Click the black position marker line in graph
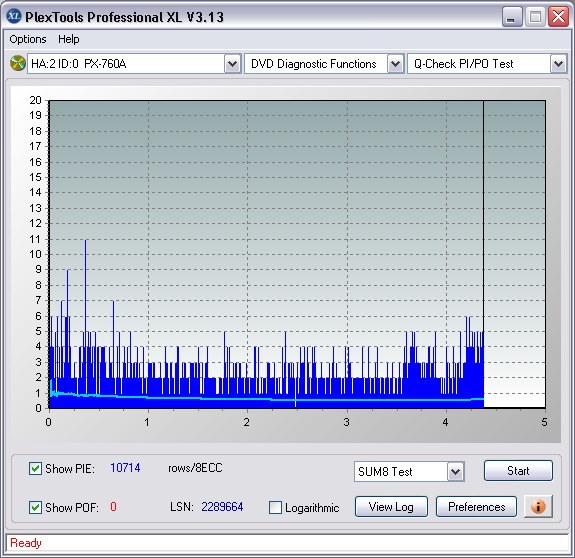575x558 pixels. 483,253
